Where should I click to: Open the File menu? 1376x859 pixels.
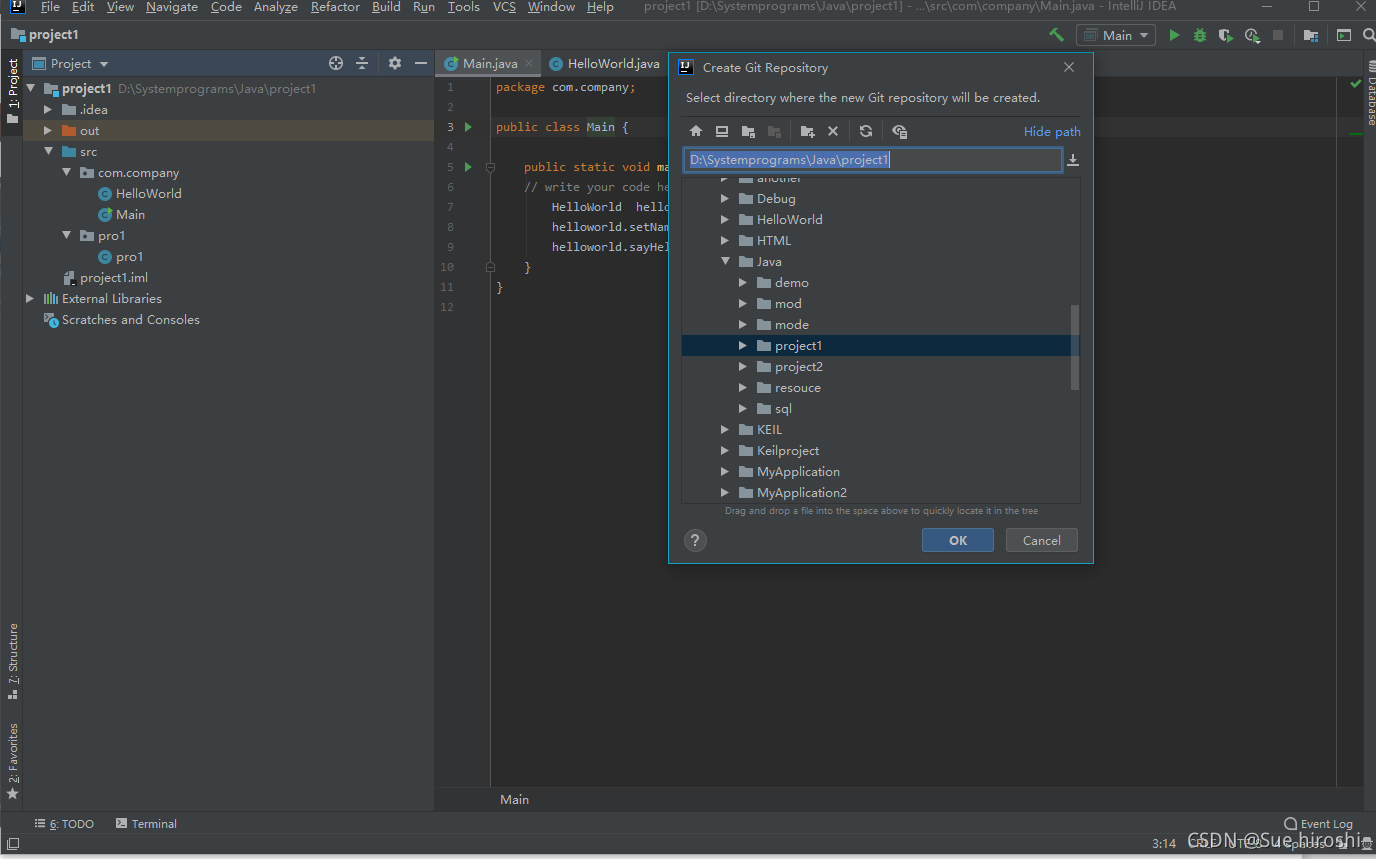click(x=50, y=7)
